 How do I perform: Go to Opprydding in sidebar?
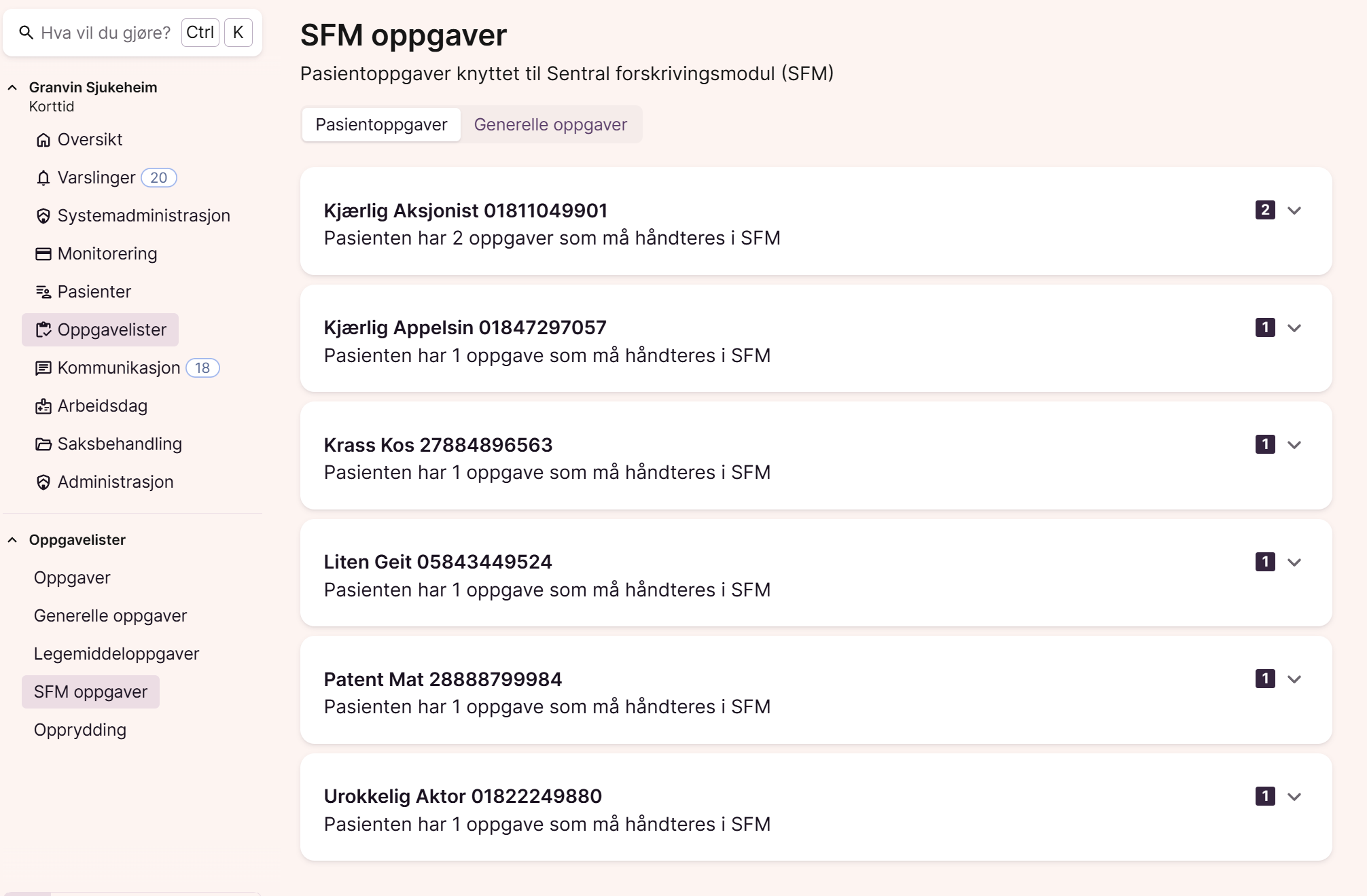click(80, 730)
